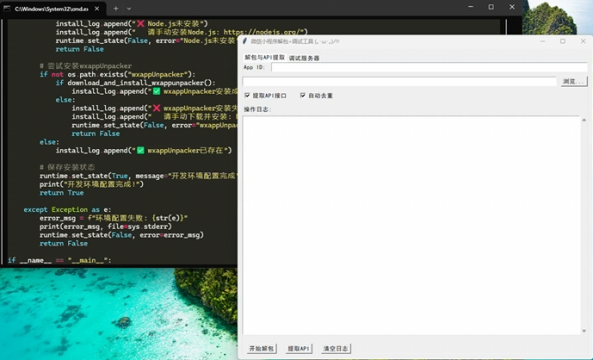Image resolution: width=593 pixels, height=360 pixels.
Task: Click 'print(error_msg, file=sys.stderr)' line
Action: pos(106,227)
